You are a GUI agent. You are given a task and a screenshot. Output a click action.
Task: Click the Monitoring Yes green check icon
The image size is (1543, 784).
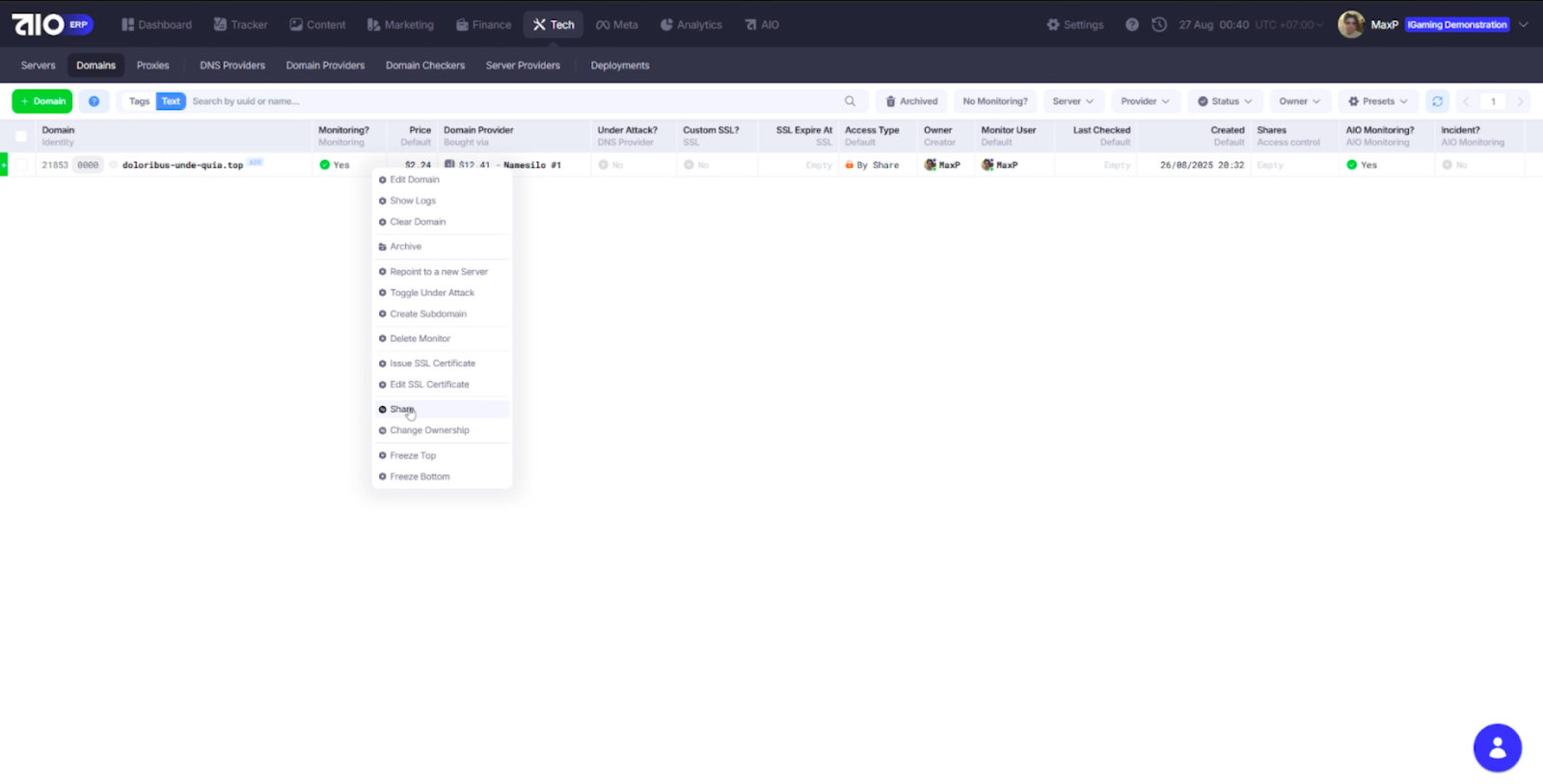tap(325, 165)
